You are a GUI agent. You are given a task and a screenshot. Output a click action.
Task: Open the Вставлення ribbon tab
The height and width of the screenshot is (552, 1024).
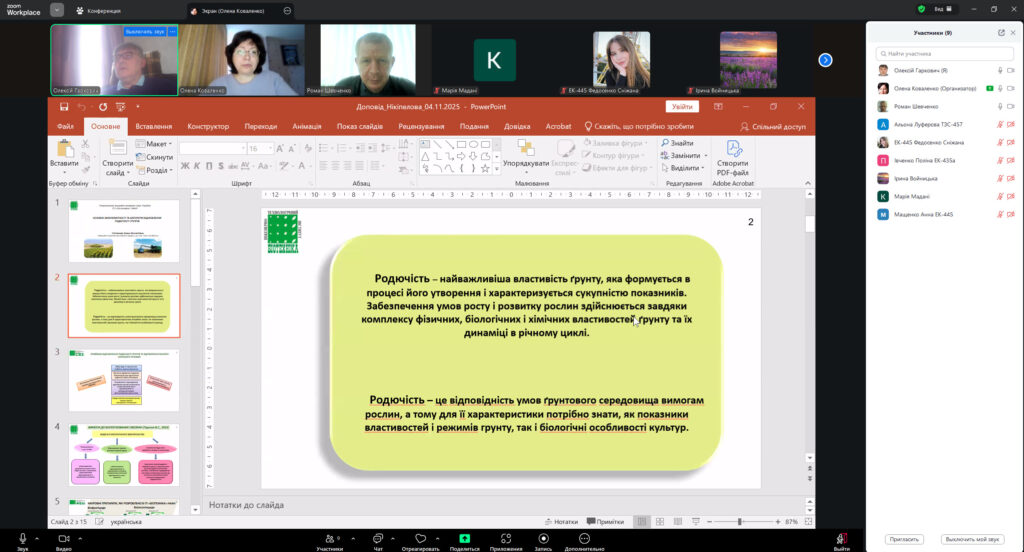pos(153,127)
